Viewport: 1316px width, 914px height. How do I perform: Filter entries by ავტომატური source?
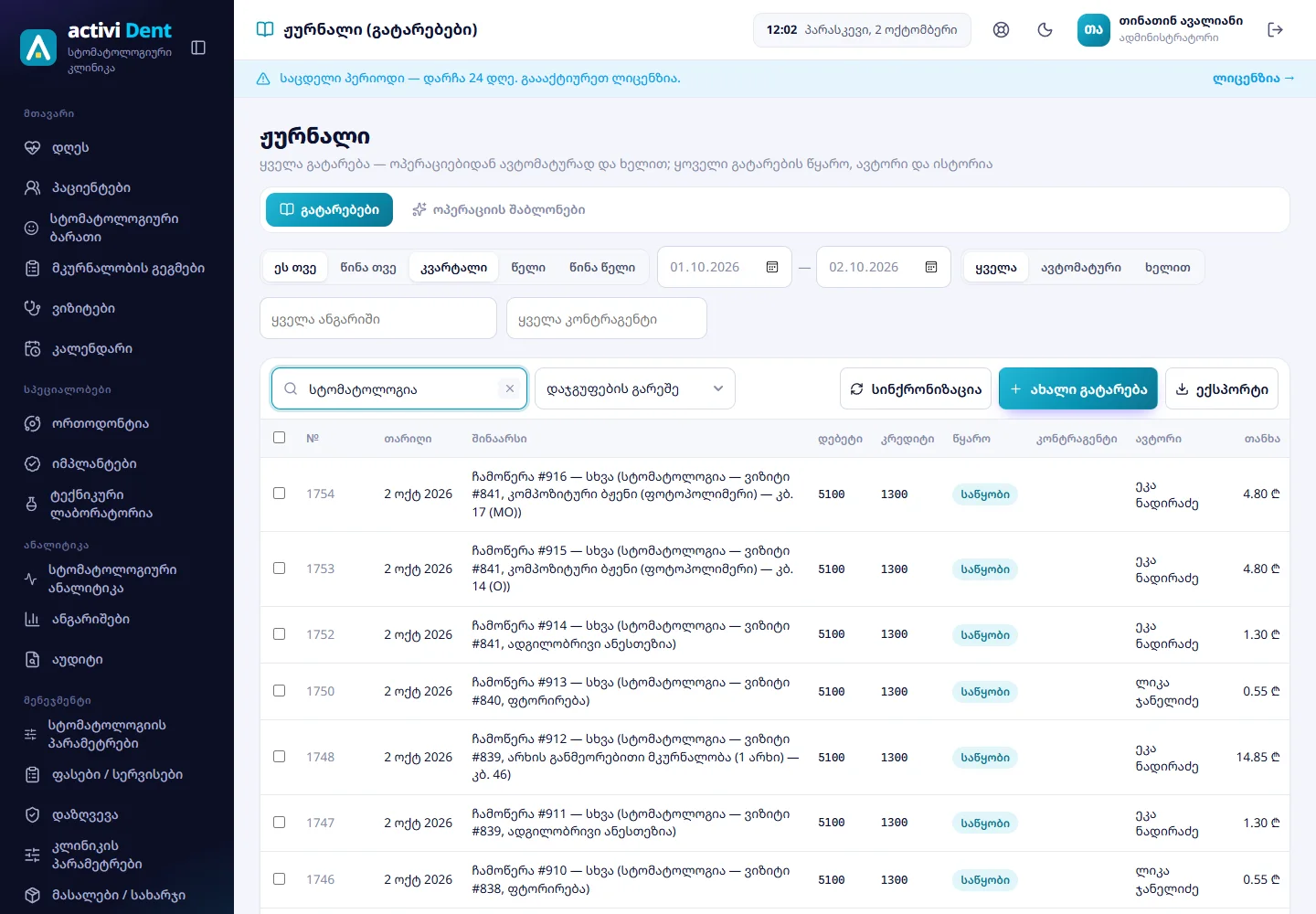[x=1081, y=267]
